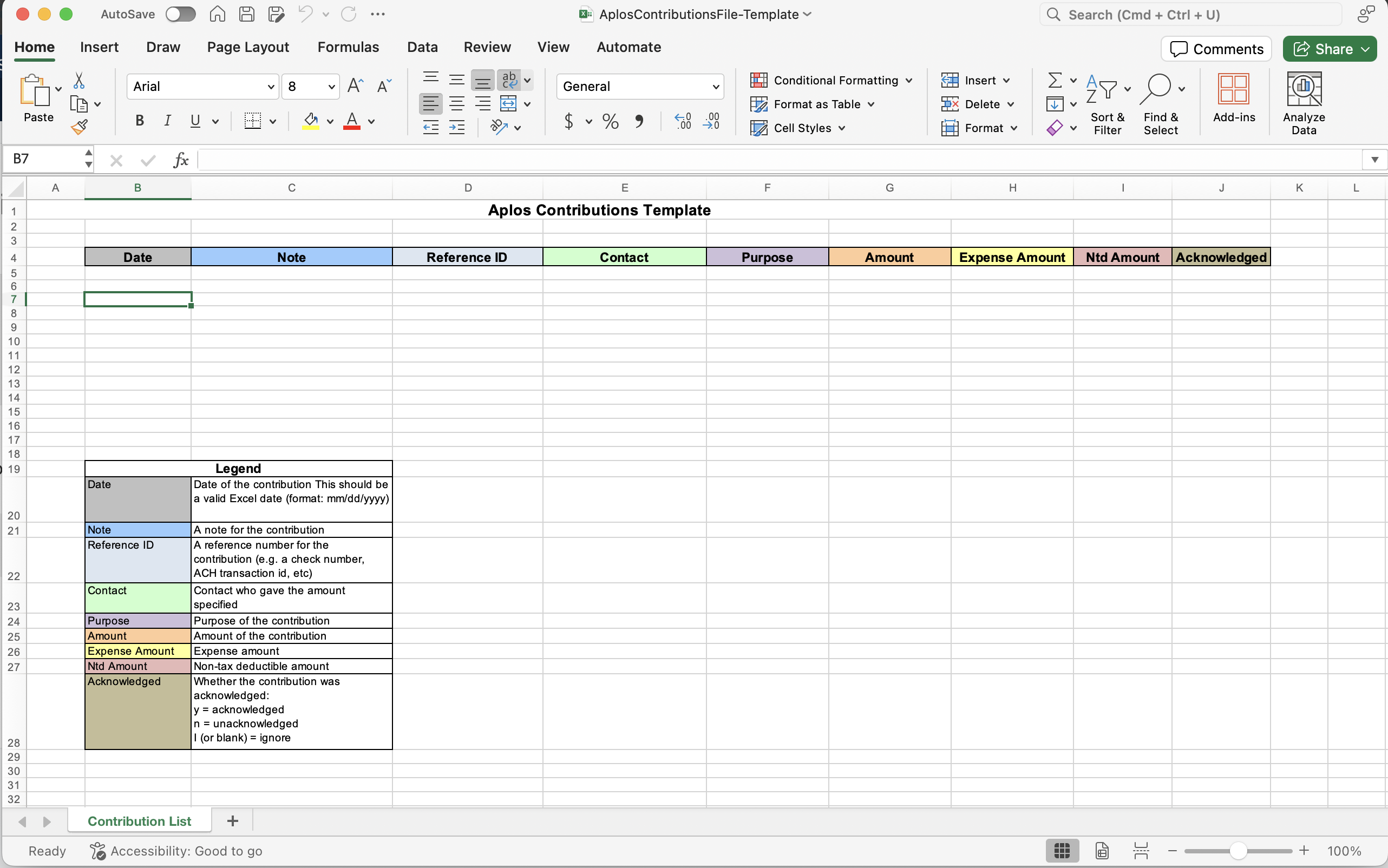Toggle the AutoSave switch

[180, 15]
